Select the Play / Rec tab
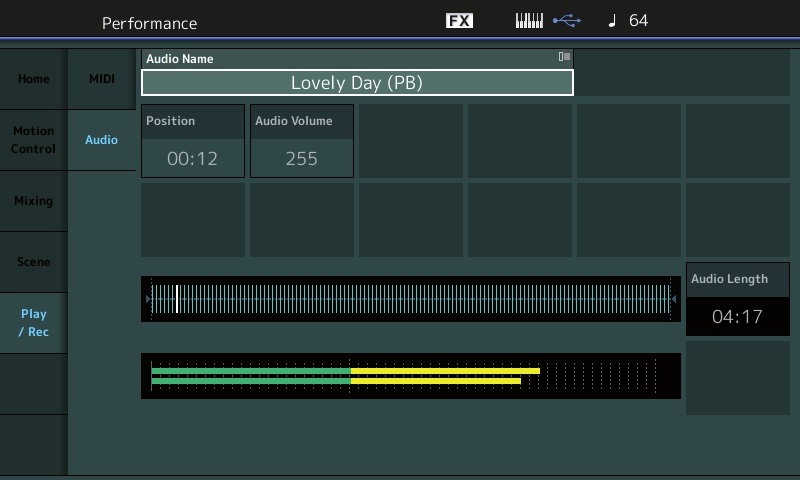800x480 pixels. [x=33, y=323]
